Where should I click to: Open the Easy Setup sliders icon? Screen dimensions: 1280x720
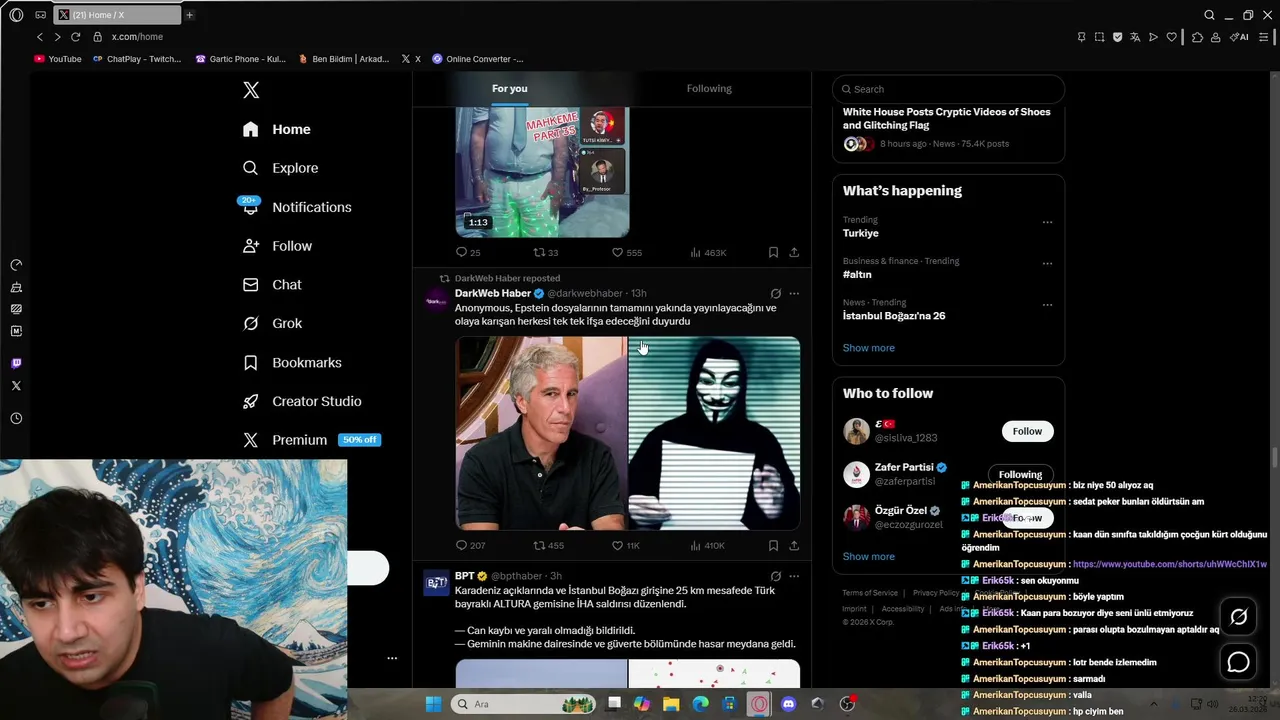click(x=1265, y=37)
